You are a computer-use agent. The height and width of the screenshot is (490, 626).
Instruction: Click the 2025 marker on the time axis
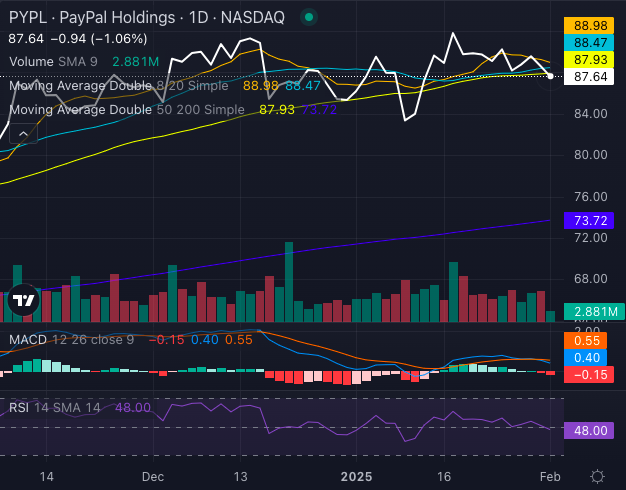357,477
